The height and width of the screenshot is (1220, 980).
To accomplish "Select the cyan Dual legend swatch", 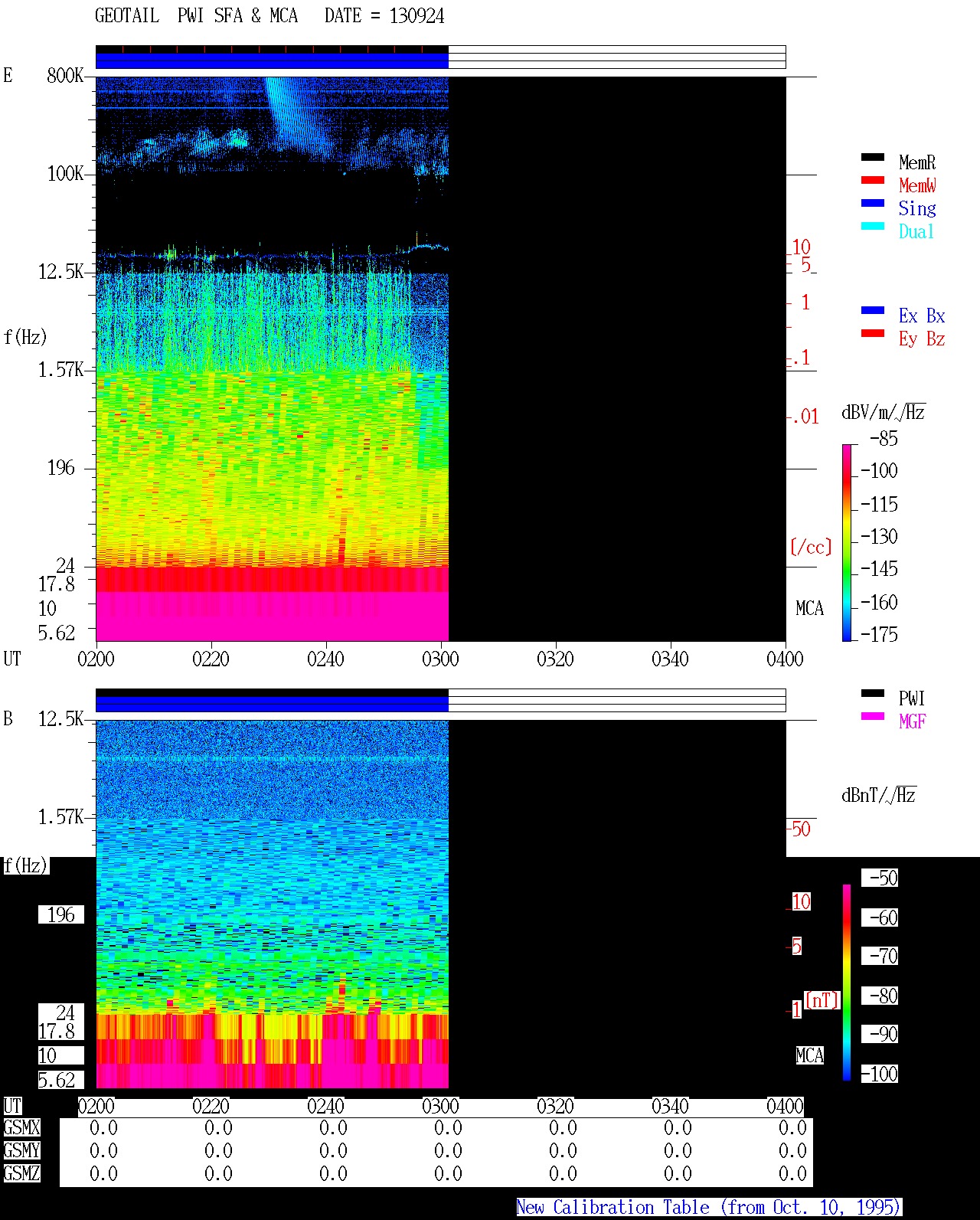I will point(872,226).
